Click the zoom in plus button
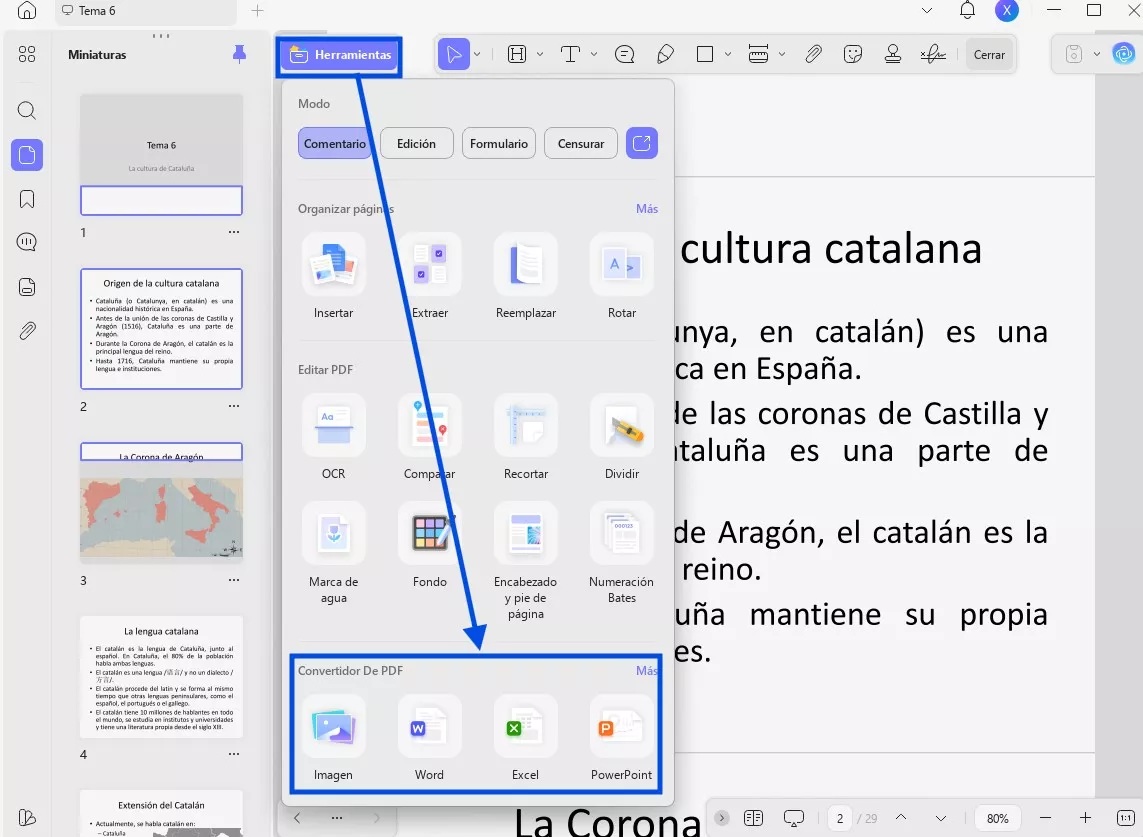This screenshot has height=837, width=1143. coord(1085,818)
